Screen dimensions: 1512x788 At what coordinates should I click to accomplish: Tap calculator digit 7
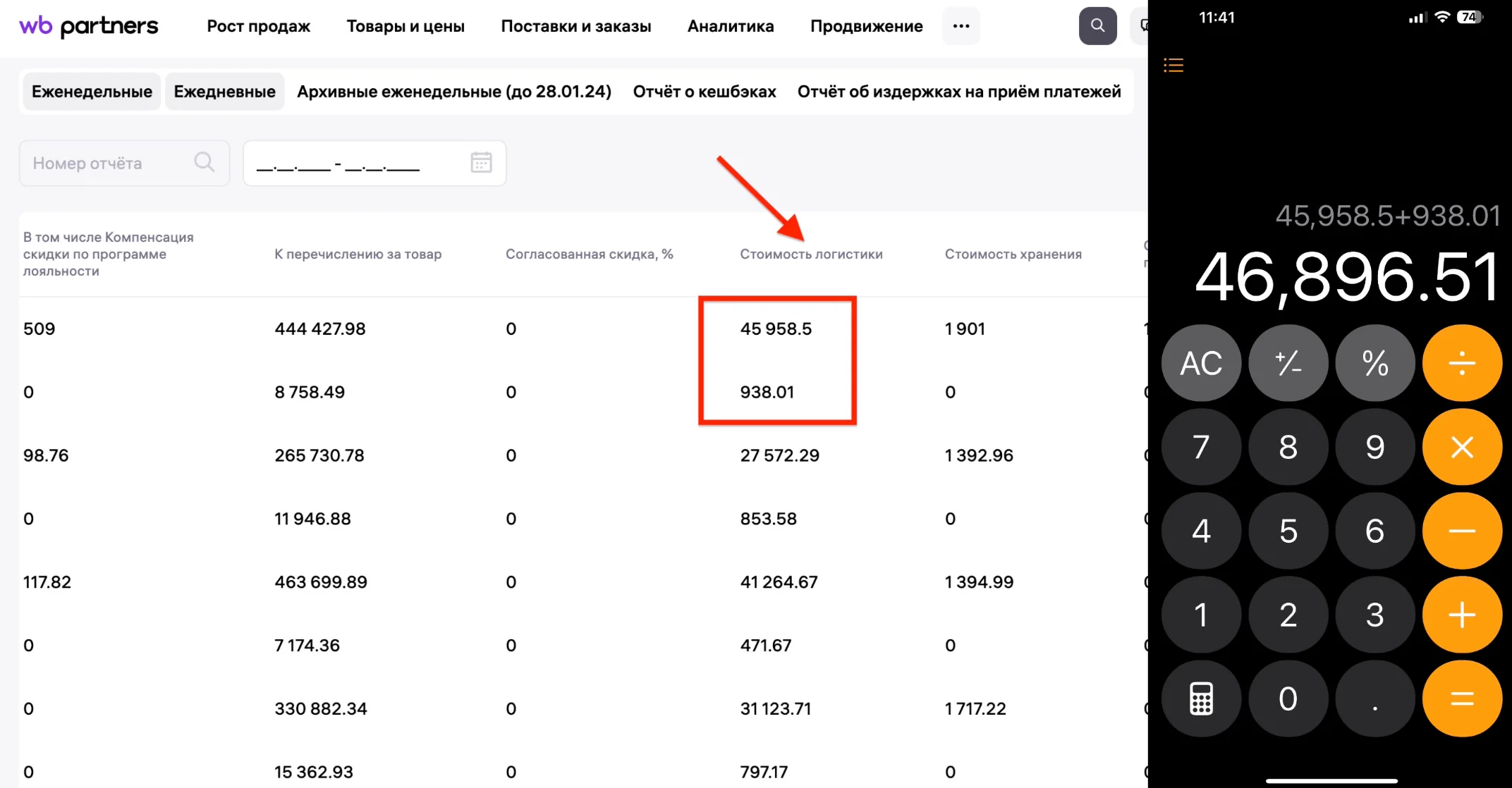click(x=1201, y=447)
